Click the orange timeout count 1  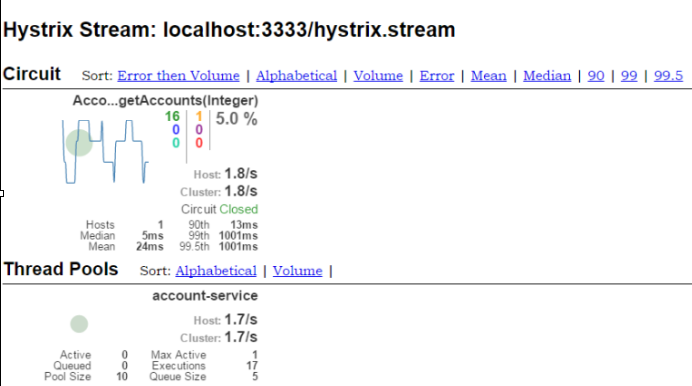coord(199,116)
